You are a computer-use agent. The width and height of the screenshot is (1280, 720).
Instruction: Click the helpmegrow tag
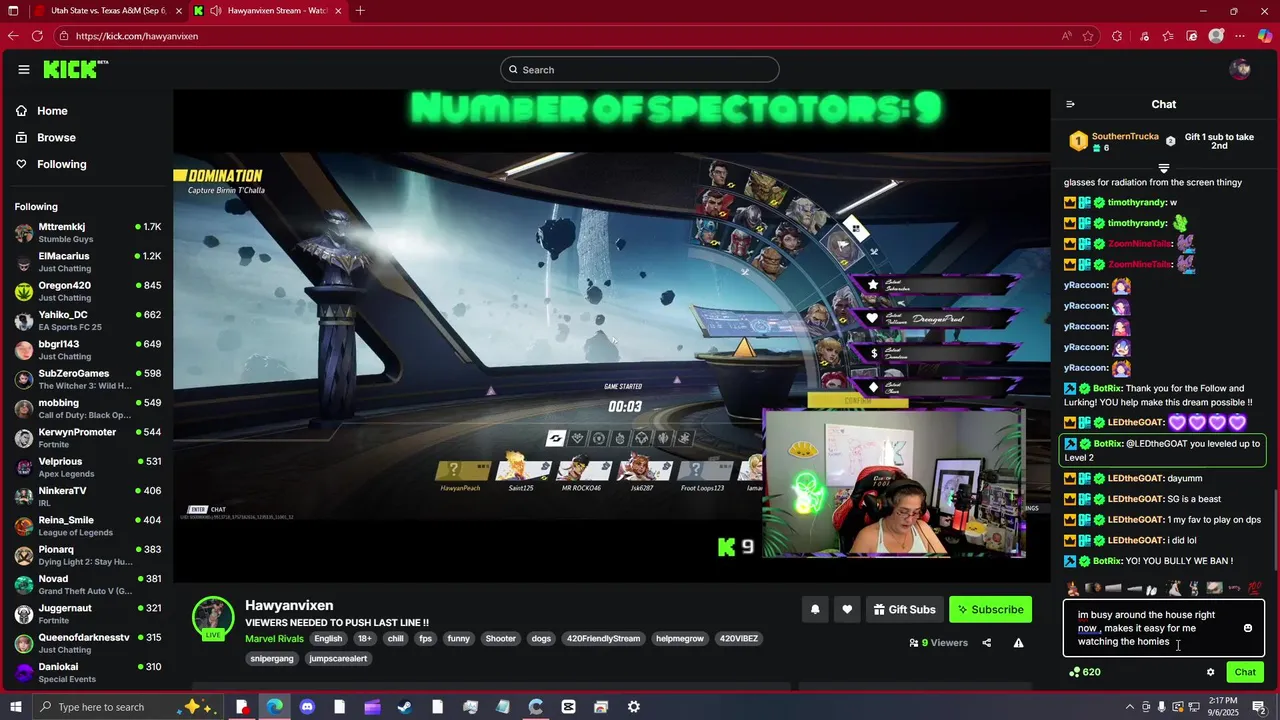click(x=680, y=639)
